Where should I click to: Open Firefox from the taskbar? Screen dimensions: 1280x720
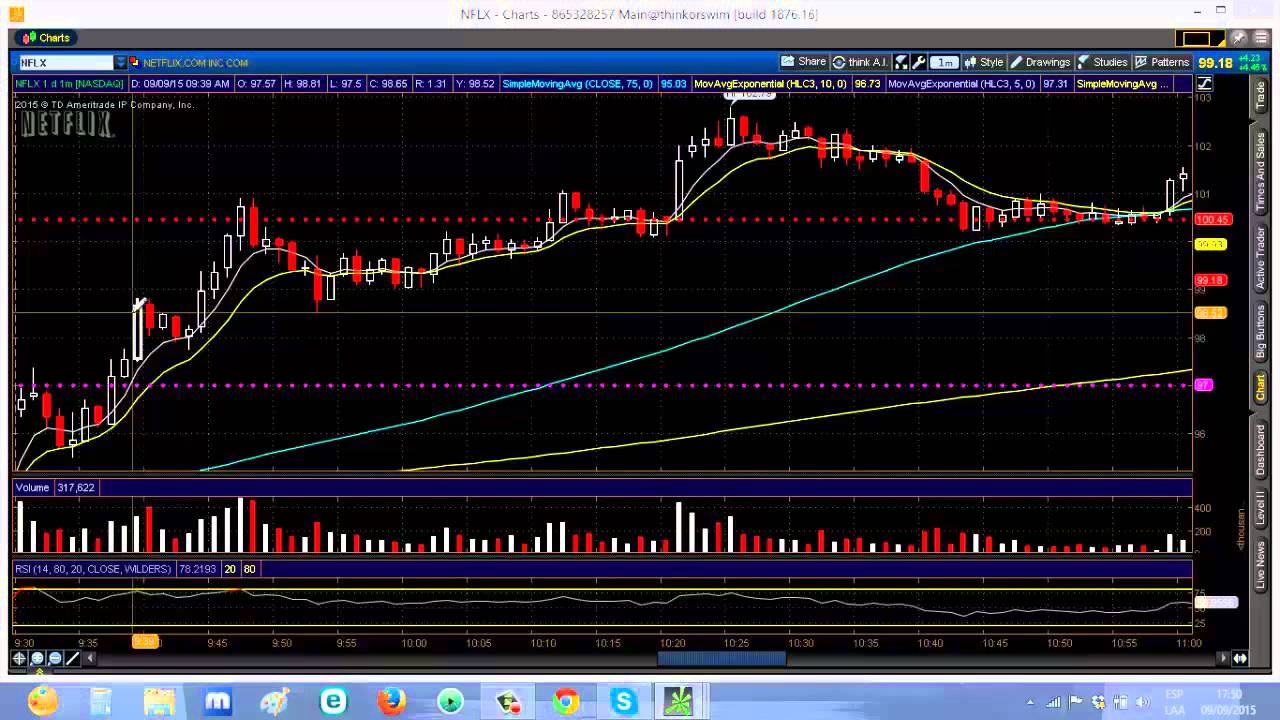point(391,702)
